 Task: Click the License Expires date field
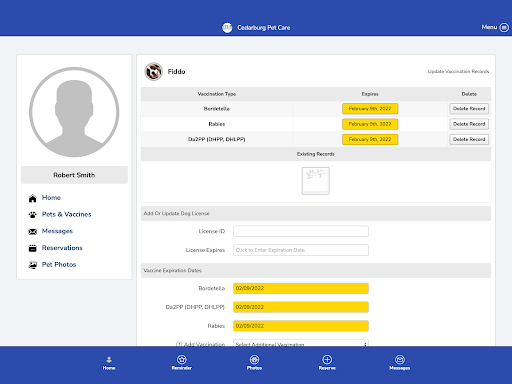pyautogui.click(x=301, y=250)
